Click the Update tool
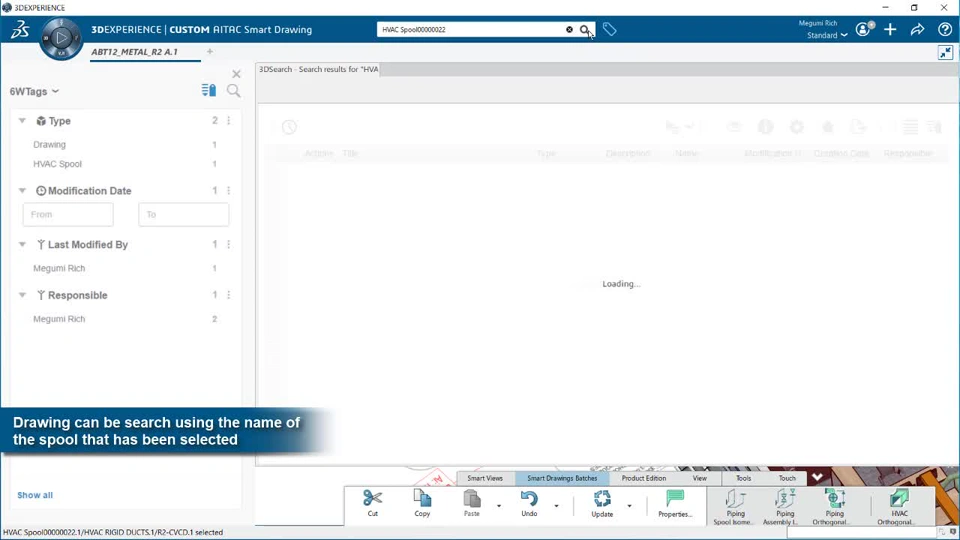The height and width of the screenshot is (540, 960). tap(602, 504)
